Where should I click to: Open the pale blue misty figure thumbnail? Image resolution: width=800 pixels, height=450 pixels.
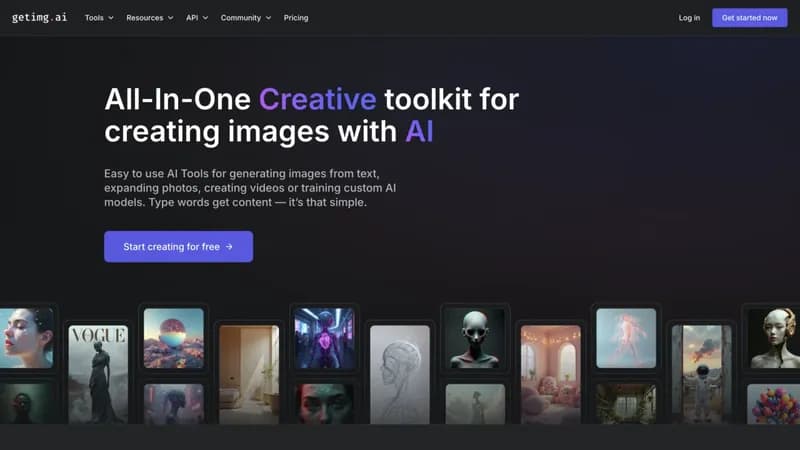tap(626, 338)
